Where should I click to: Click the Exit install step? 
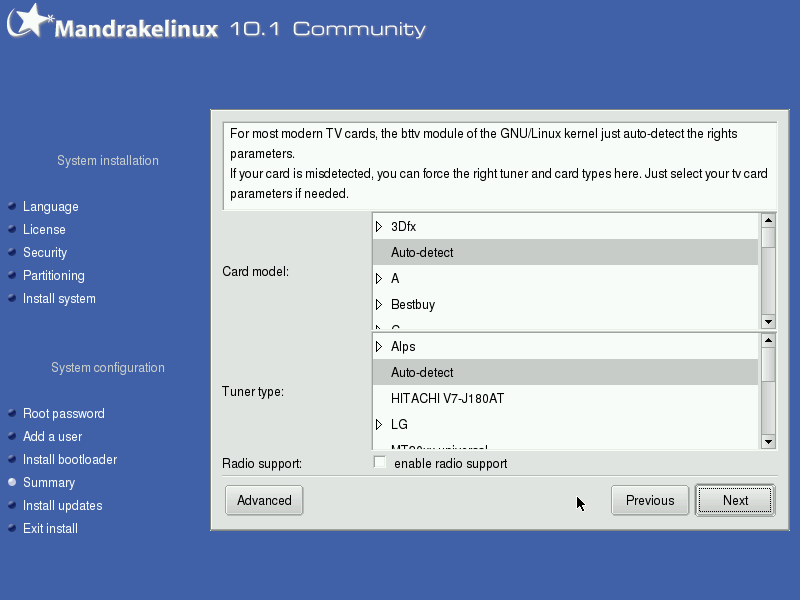coord(50,529)
